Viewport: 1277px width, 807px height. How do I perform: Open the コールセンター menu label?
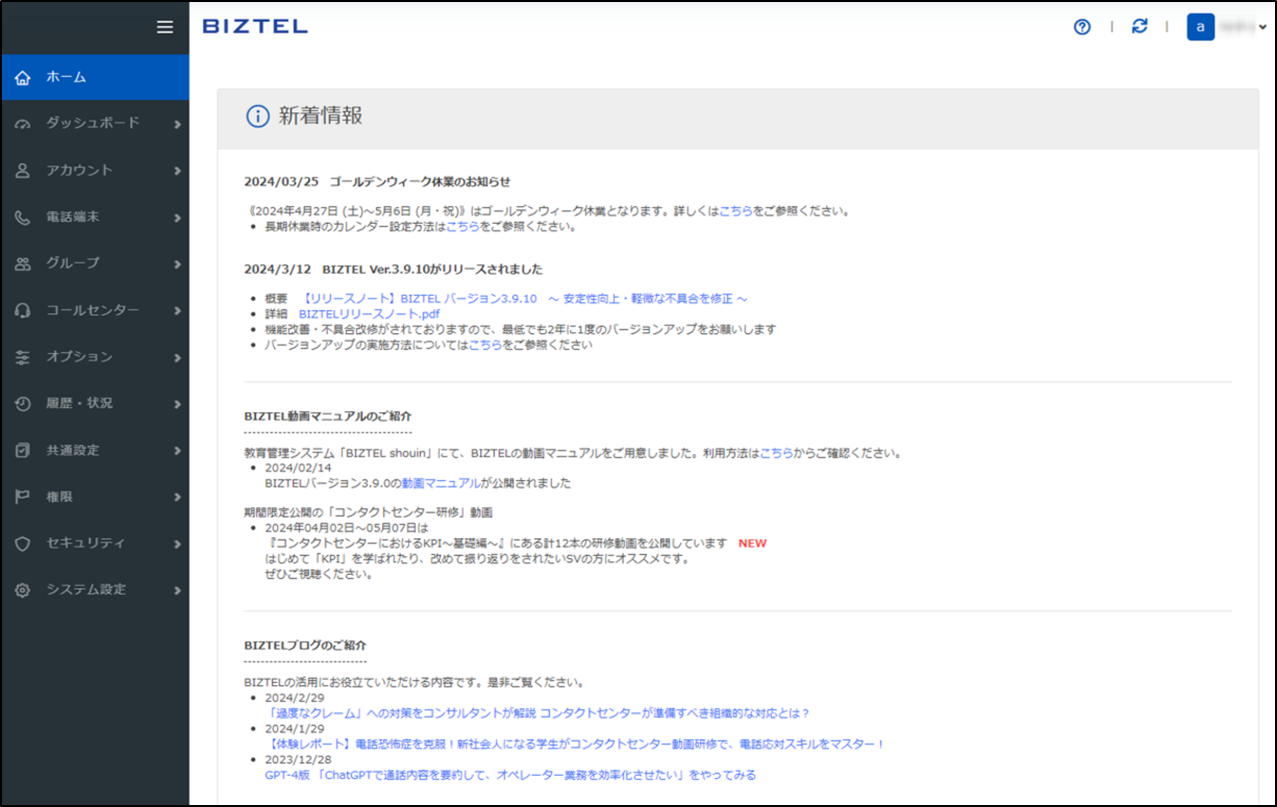[92, 310]
